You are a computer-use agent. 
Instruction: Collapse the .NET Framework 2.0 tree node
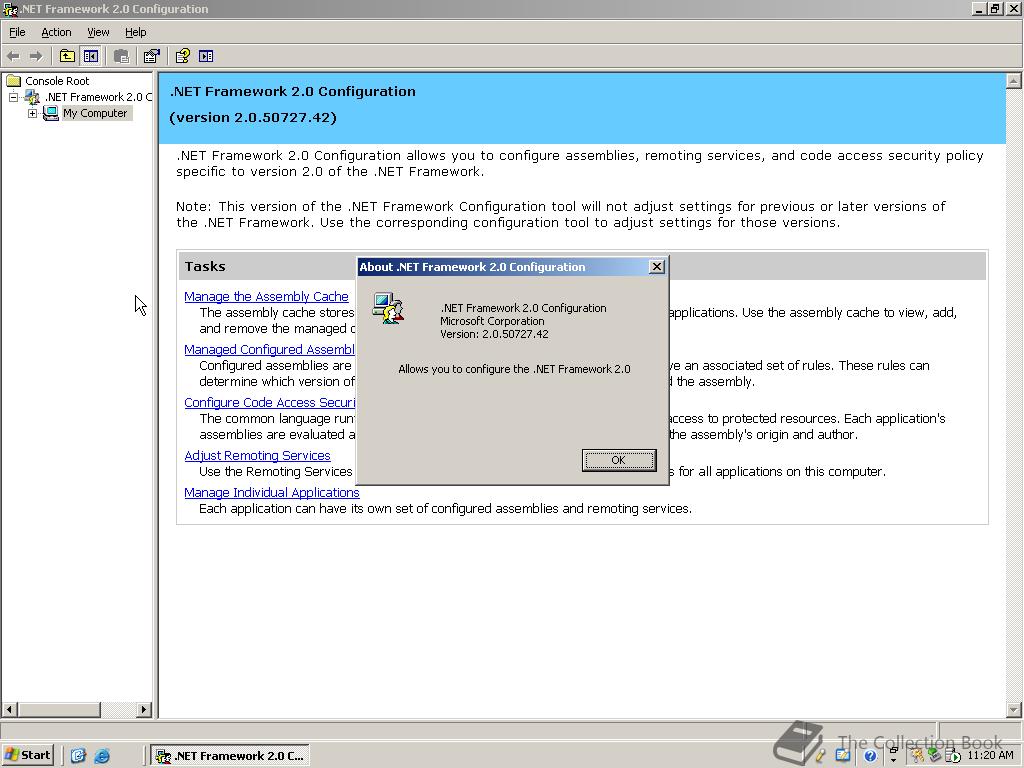tap(13, 97)
